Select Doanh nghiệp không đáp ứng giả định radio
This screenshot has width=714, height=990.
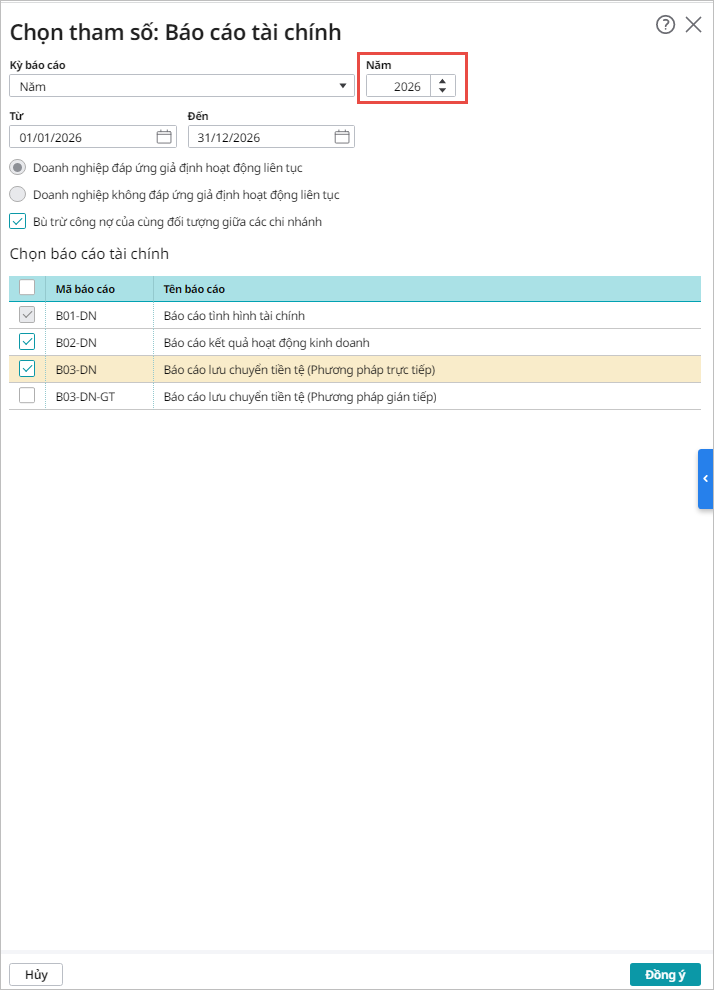(18, 194)
